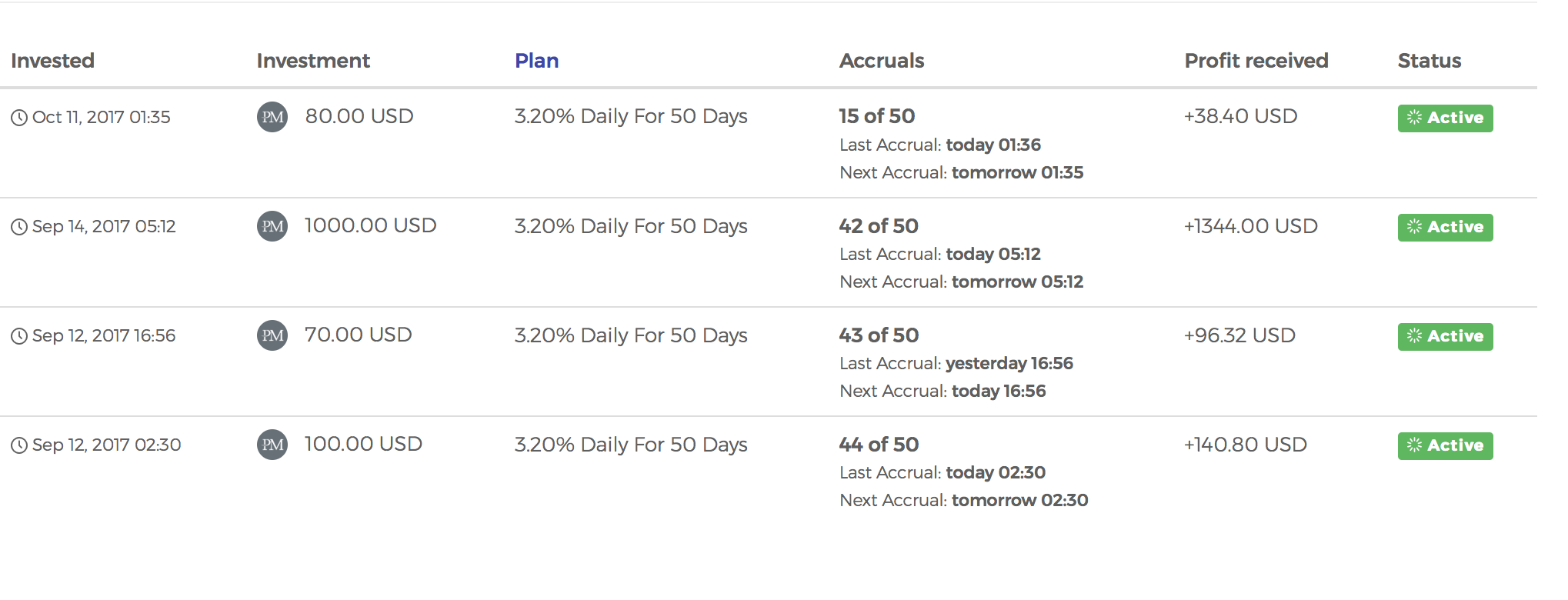This screenshot has height=600, width=1568.
Task: Click the Accruals column header
Action: tap(882, 61)
